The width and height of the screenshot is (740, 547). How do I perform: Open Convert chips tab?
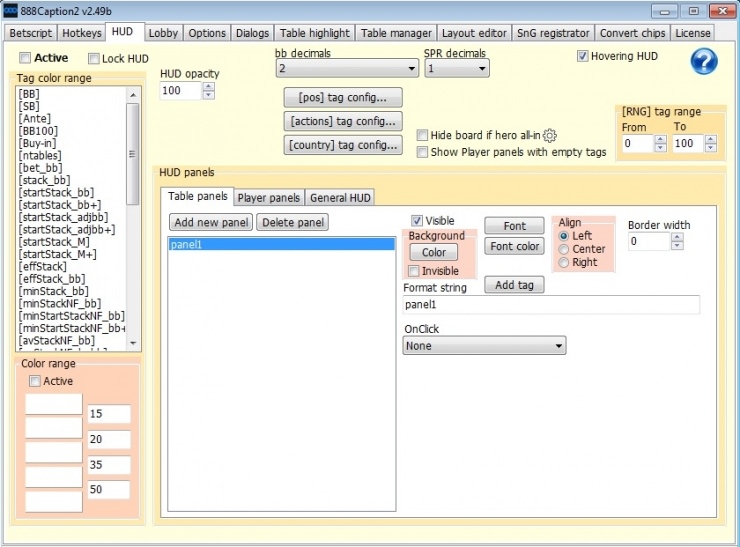tap(632, 33)
